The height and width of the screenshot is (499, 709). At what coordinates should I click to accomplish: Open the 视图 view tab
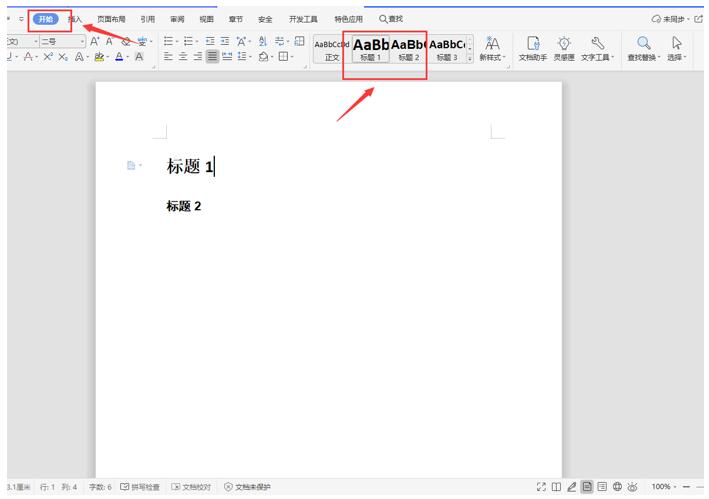[x=206, y=19]
